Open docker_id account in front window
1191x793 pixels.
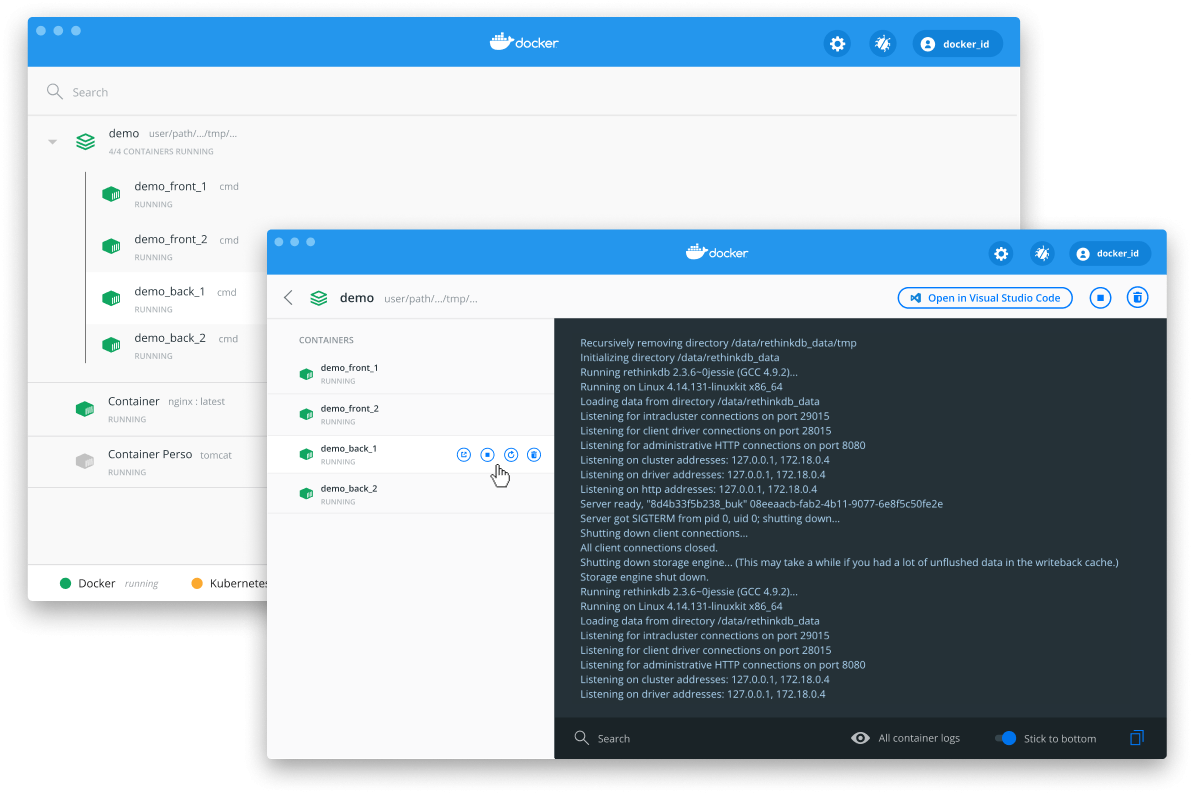[x=1110, y=254]
